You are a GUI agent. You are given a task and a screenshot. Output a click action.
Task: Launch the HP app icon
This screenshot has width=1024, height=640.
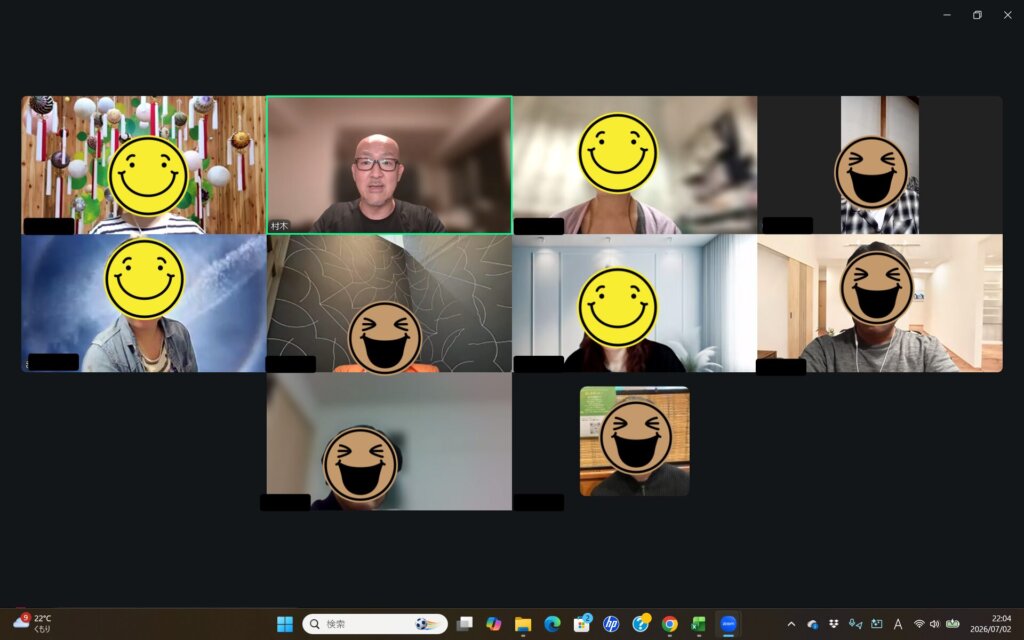[x=611, y=624]
